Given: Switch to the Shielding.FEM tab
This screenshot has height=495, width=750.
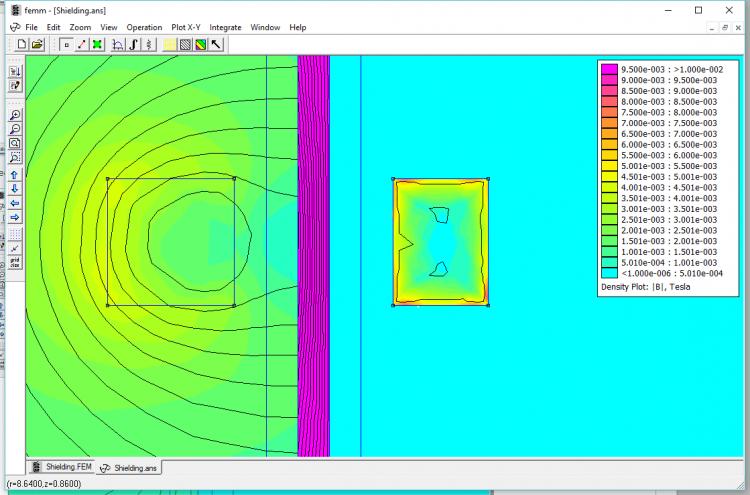Looking at the screenshot, I should pos(63,467).
